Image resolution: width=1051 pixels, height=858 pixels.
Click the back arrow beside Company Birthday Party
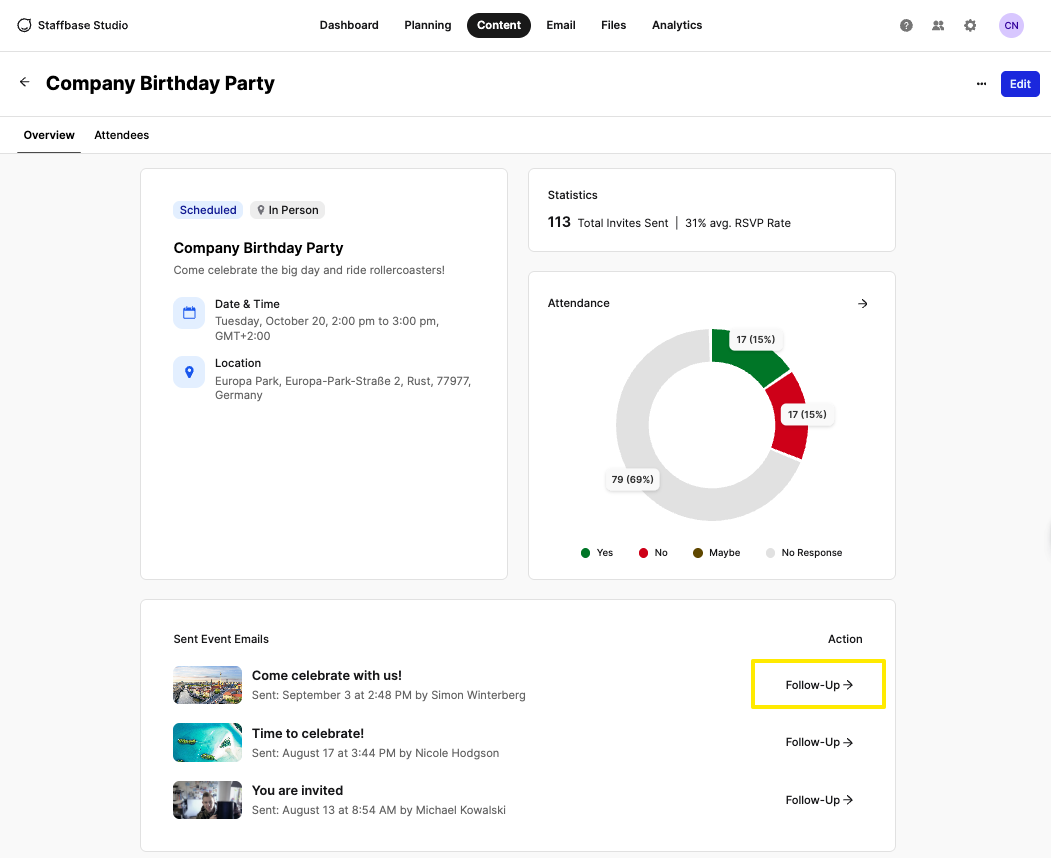tap(25, 82)
